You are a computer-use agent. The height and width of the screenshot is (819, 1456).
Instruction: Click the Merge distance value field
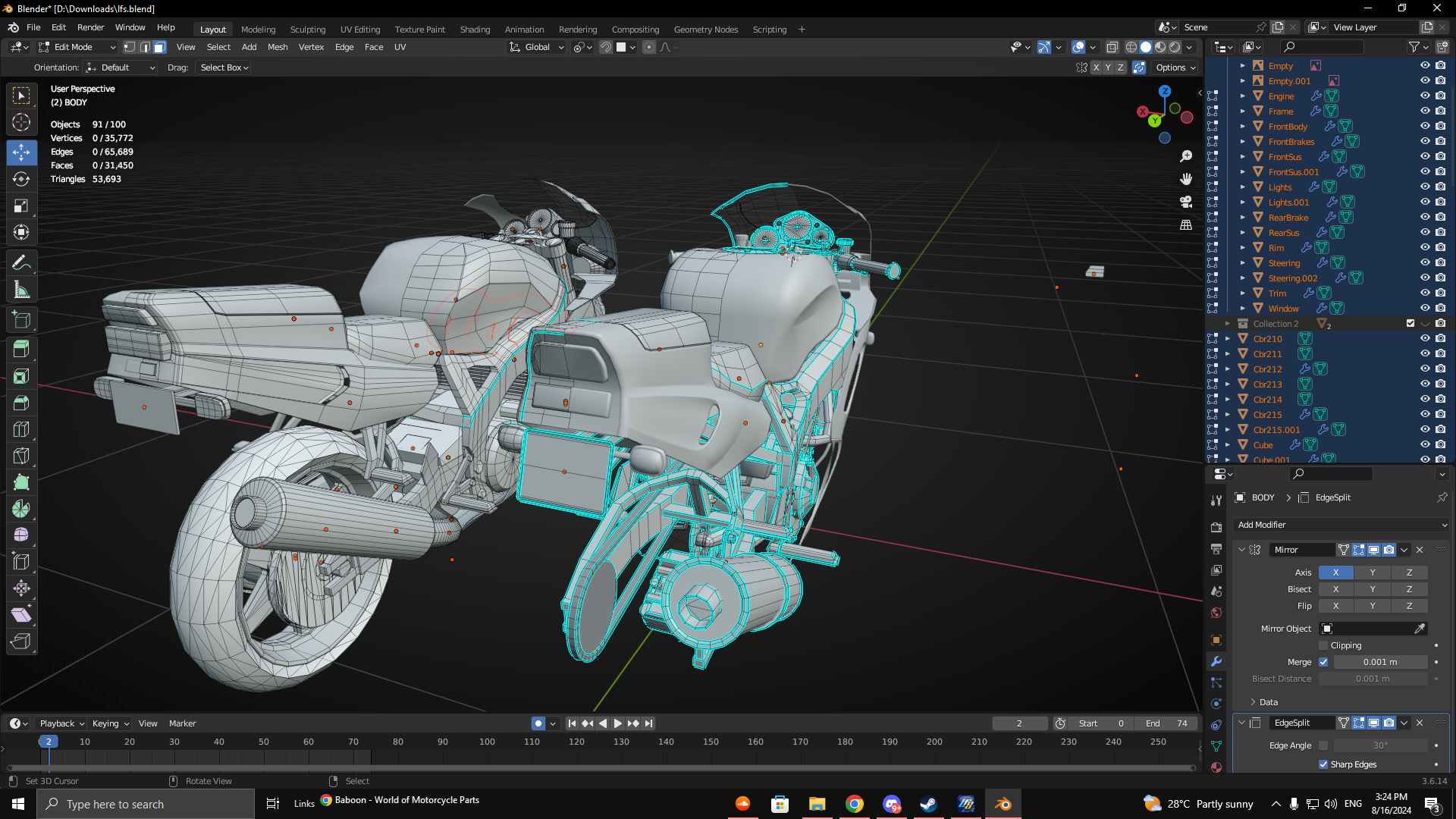click(1379, 662)
